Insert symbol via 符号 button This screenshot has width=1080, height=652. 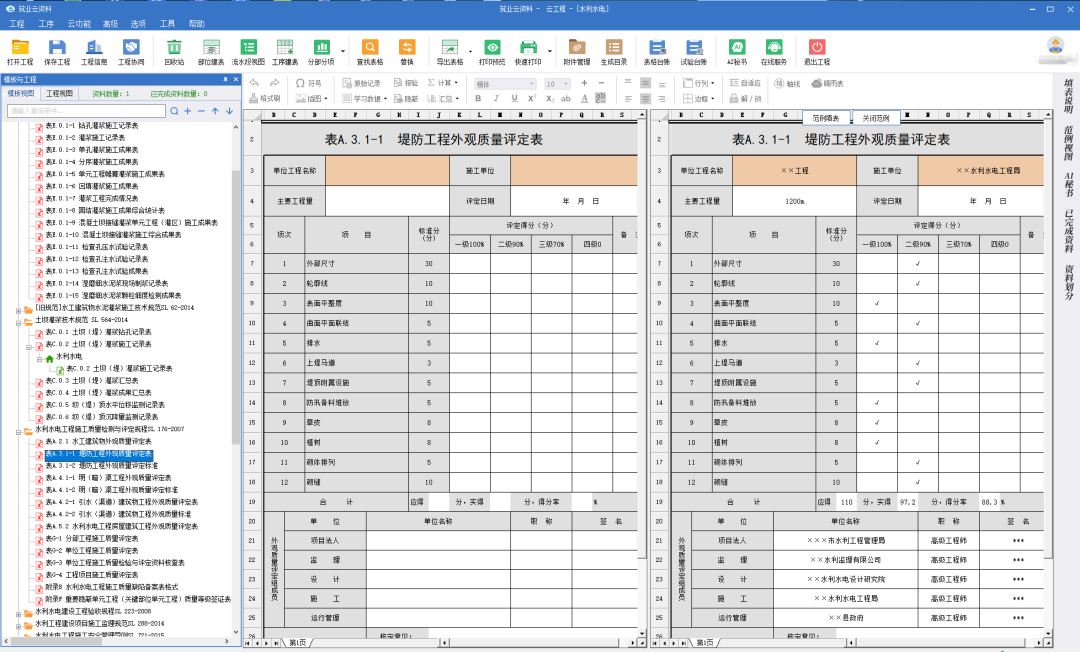click(308, 83)
